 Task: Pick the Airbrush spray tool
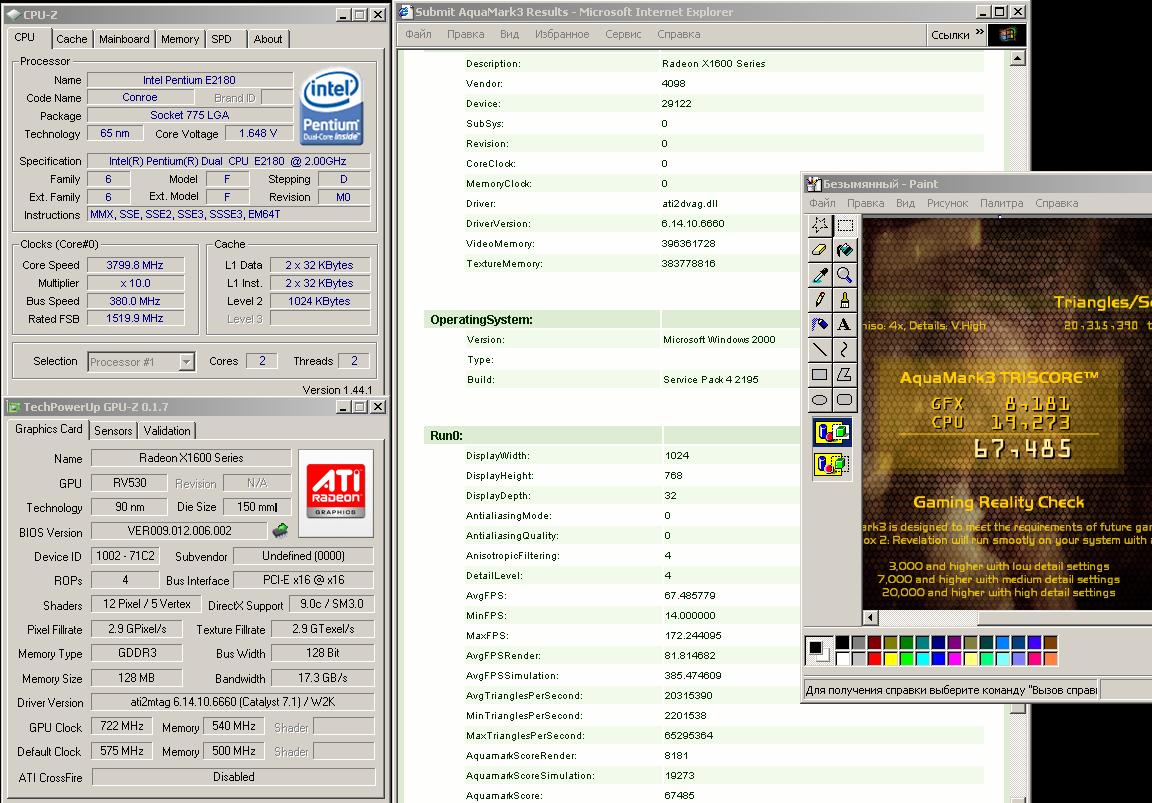tap(819, 325)
